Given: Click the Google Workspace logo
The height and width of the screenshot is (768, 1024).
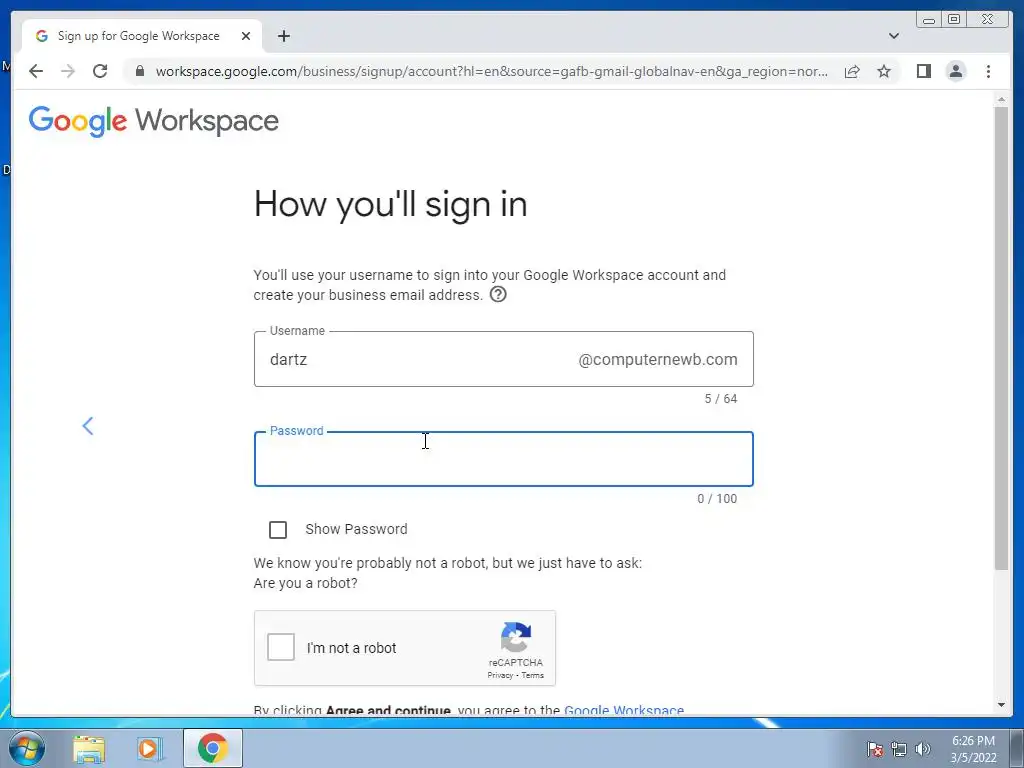Looking at the screenshot, I should (153, 121).
